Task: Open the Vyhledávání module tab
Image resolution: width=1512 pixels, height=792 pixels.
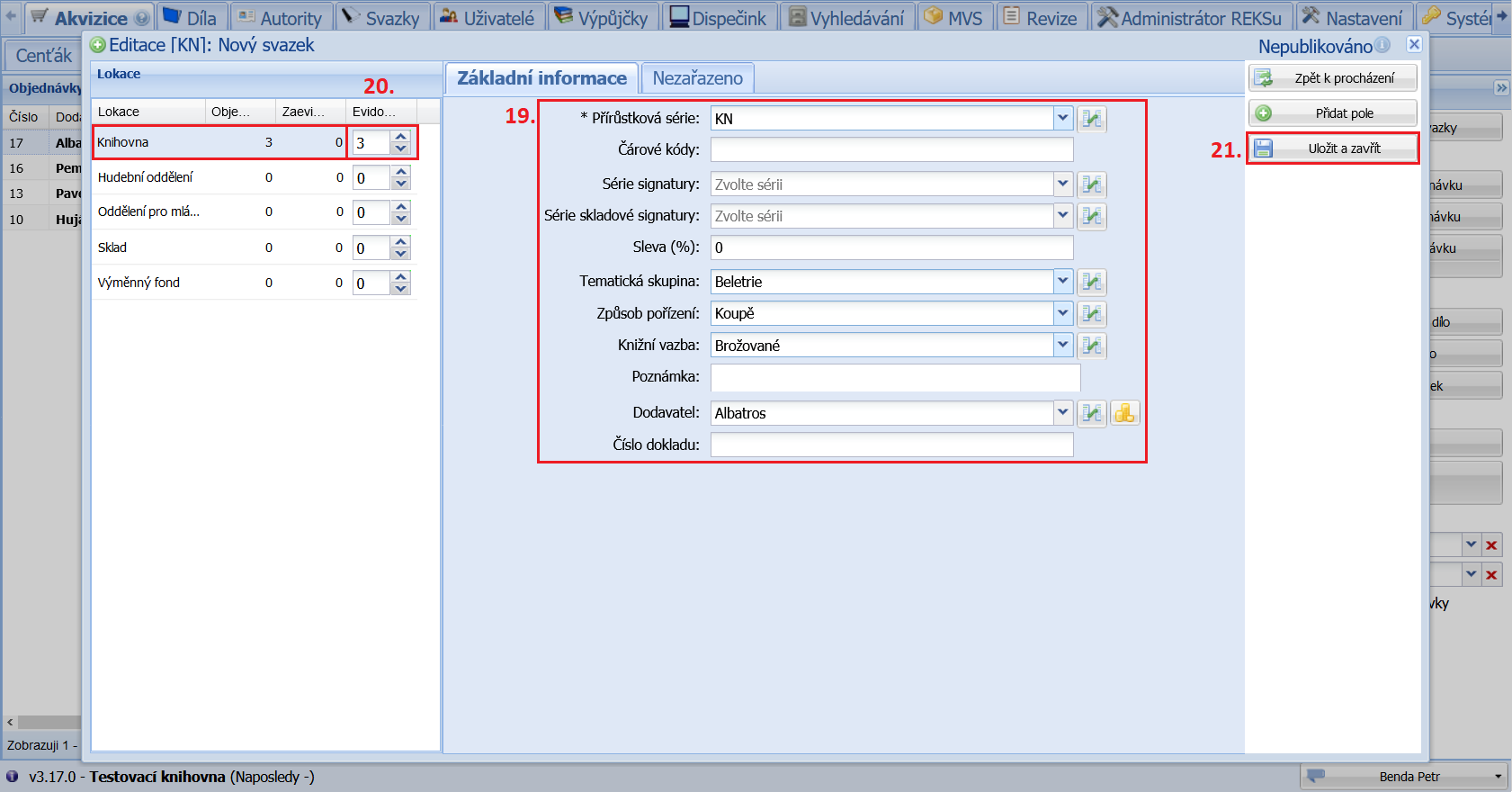Action: (847, 18)
